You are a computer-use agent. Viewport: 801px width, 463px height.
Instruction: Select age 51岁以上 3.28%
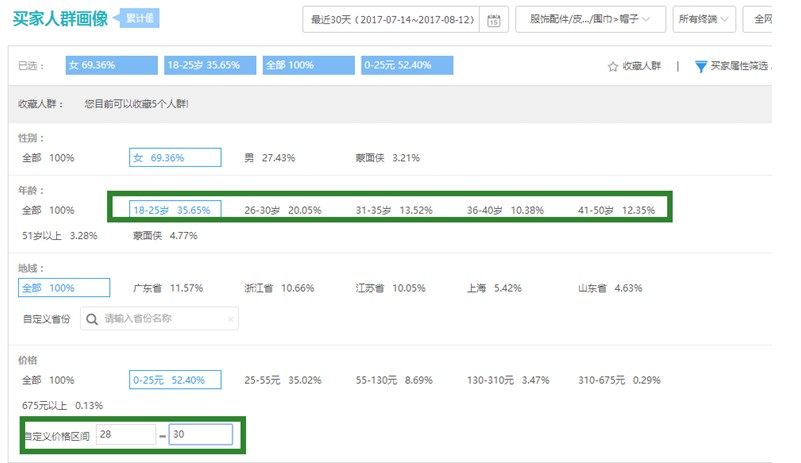tap(59, 236)
